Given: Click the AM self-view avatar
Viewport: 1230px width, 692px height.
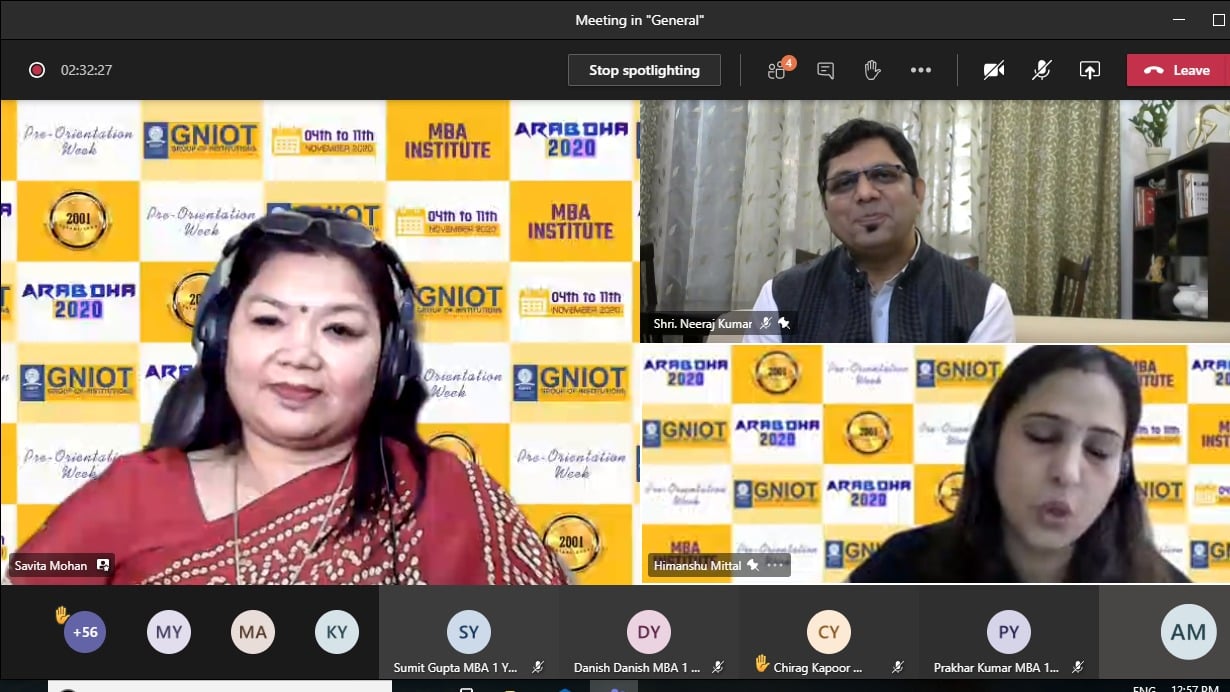Looking at the screenshot, I should click(1188, 632).
